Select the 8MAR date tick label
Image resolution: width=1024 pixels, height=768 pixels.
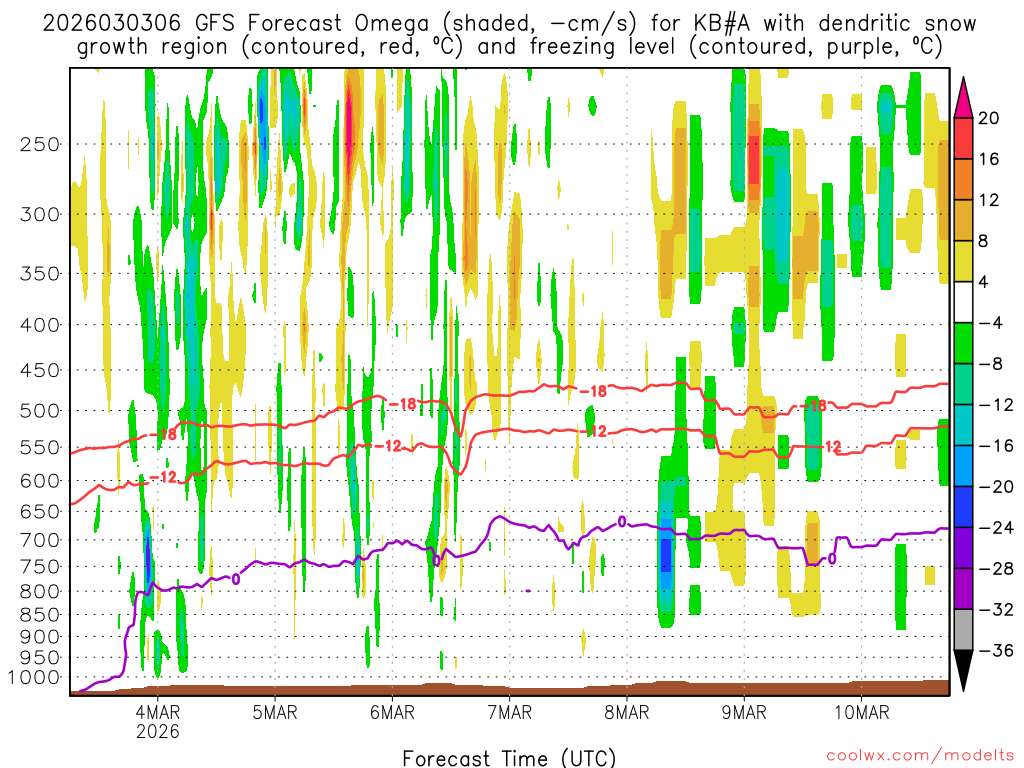point(626,712)
